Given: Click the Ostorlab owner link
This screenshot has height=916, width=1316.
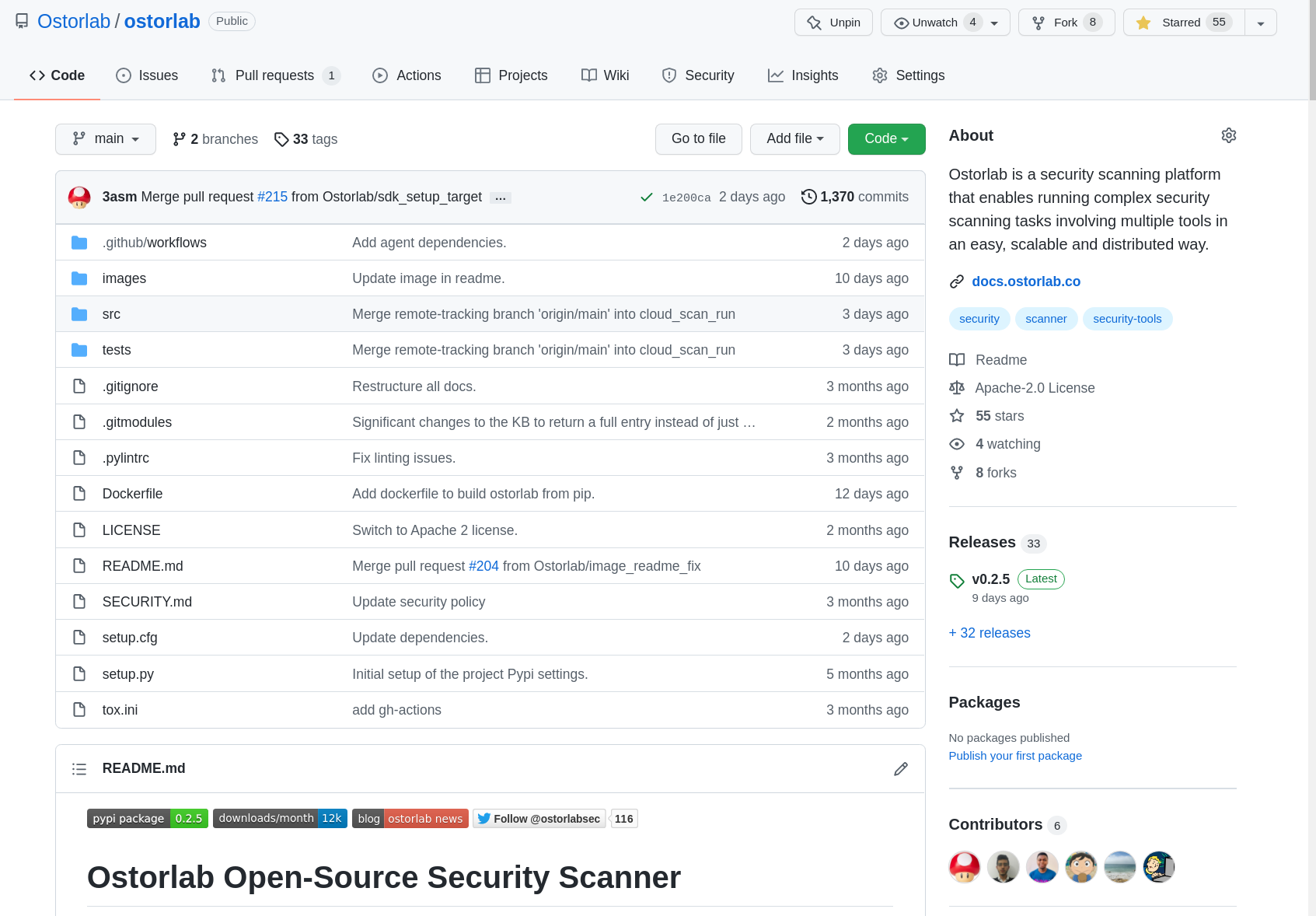Looking at the screenshot, I should (x=74, y=21).
